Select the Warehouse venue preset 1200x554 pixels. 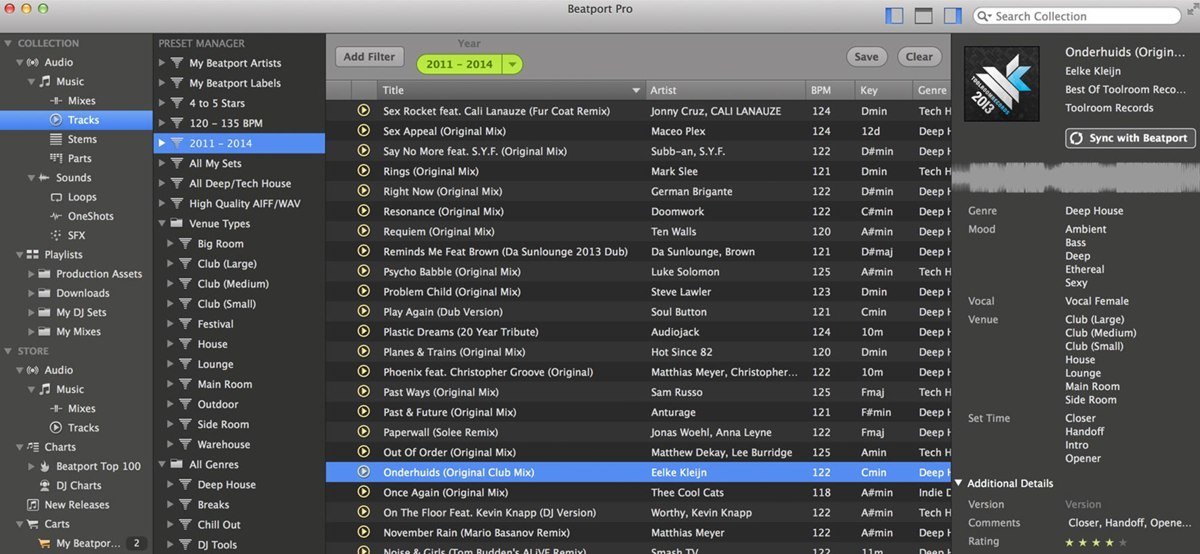223,444
